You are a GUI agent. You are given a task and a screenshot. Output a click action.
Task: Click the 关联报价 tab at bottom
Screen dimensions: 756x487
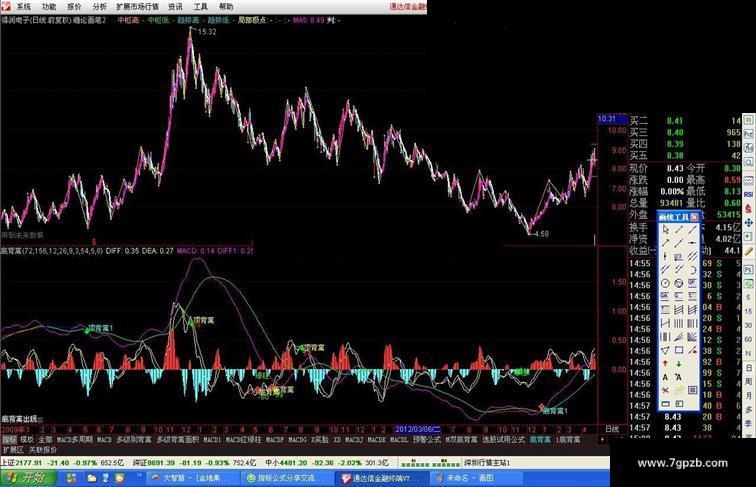pyautogui.click(x=42, y=449)
